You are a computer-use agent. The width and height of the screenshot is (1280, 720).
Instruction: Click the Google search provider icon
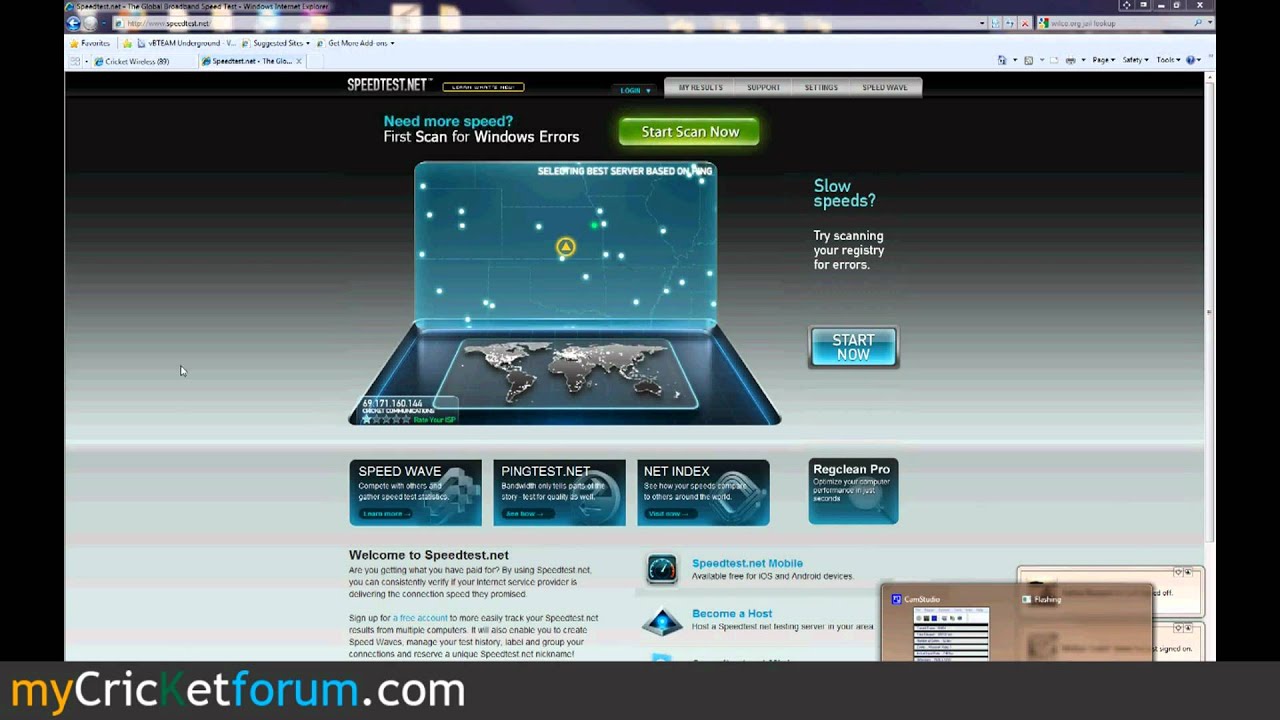[x=1044, y=23]
